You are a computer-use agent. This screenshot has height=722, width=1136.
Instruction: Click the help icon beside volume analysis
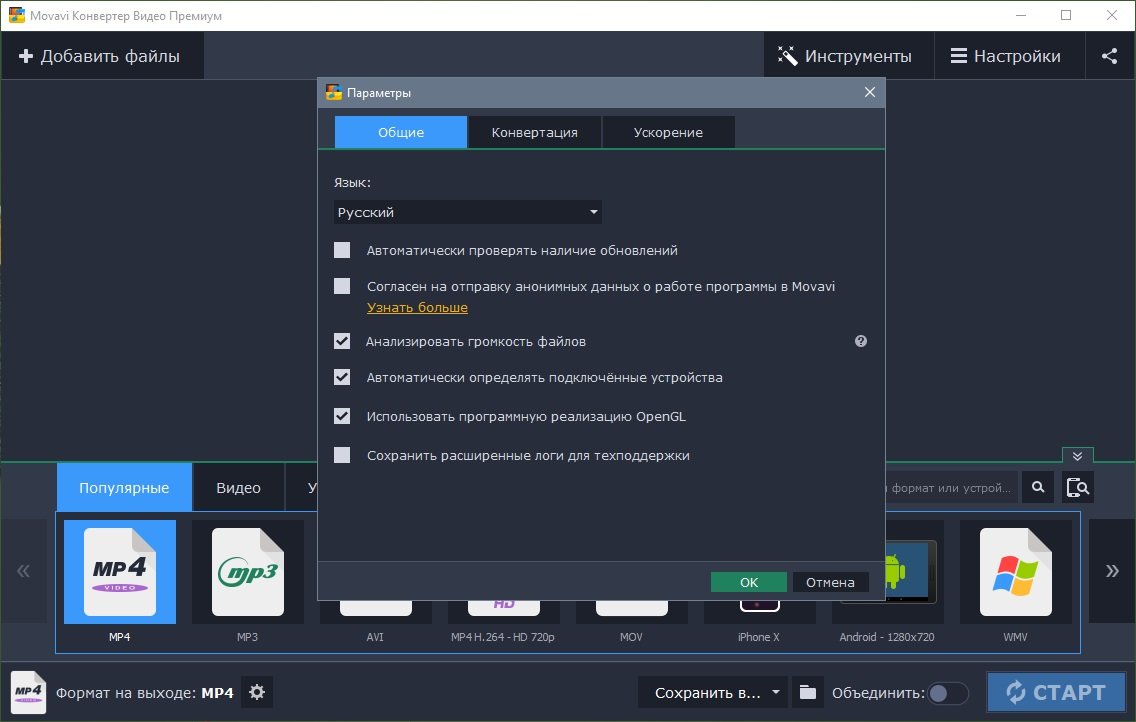(x=860, y=341)
